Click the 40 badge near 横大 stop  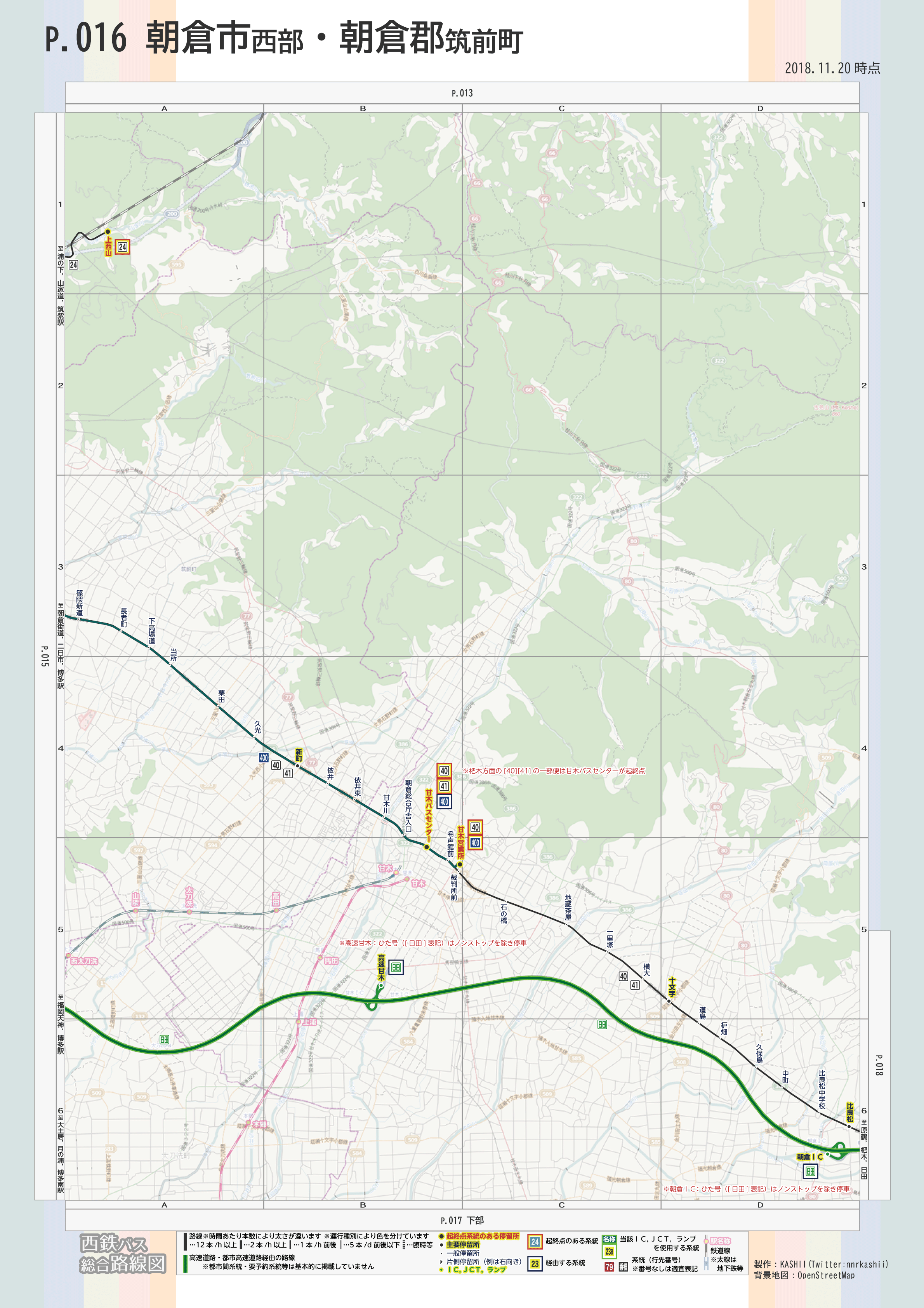coord(623,976)
